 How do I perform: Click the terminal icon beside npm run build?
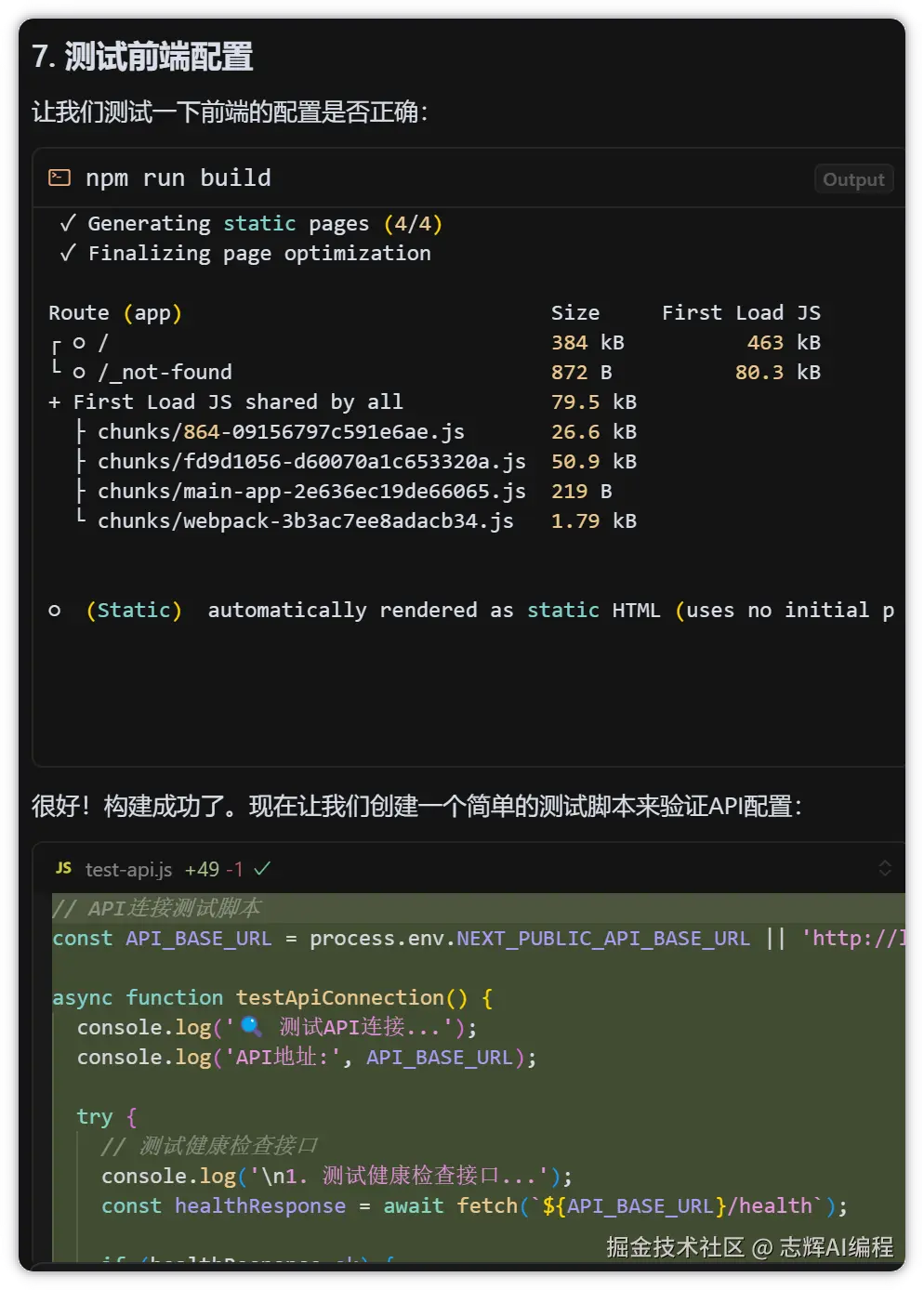[x=59, y=178]
